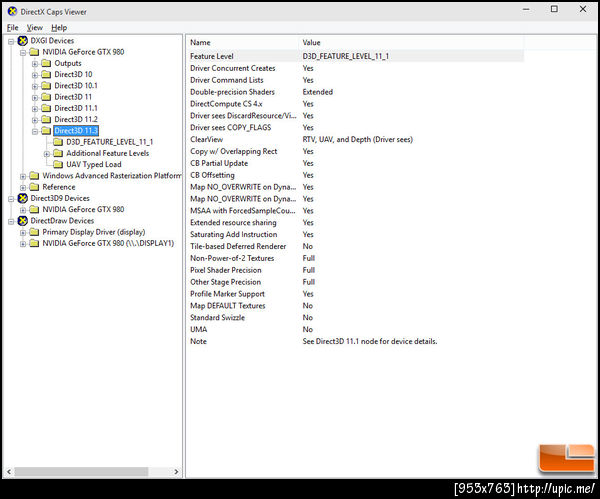Select the Direct3D 10.1 tree item
This screenshot has height=499, width=600.
tap(76, 86)
